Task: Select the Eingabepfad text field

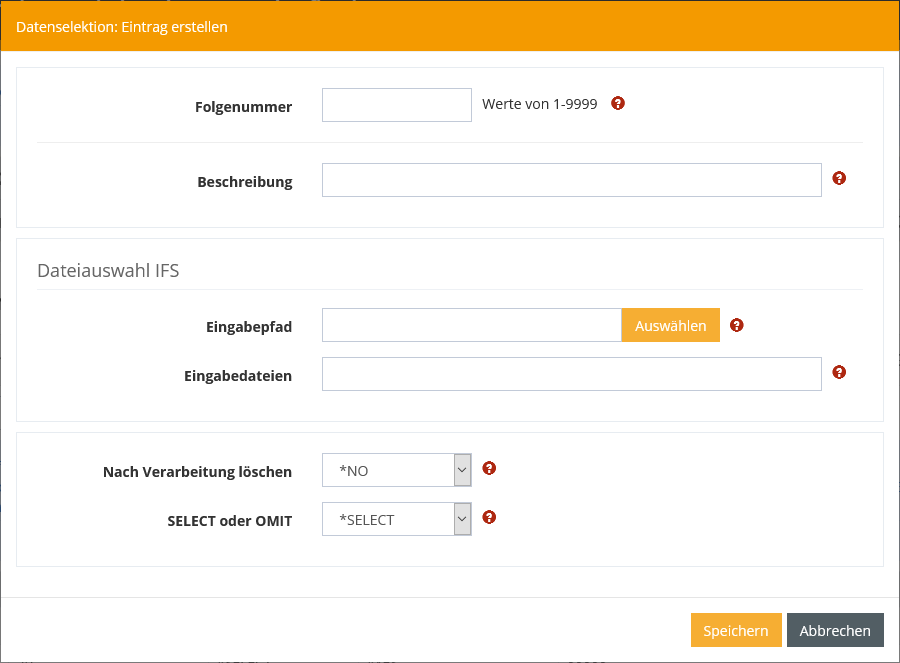Action: [x=471, y=325]
